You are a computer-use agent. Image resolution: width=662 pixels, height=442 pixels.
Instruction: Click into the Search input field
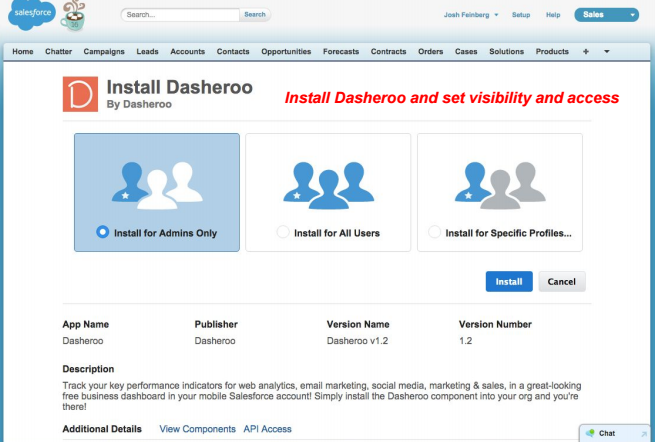(x=180, y=14)
